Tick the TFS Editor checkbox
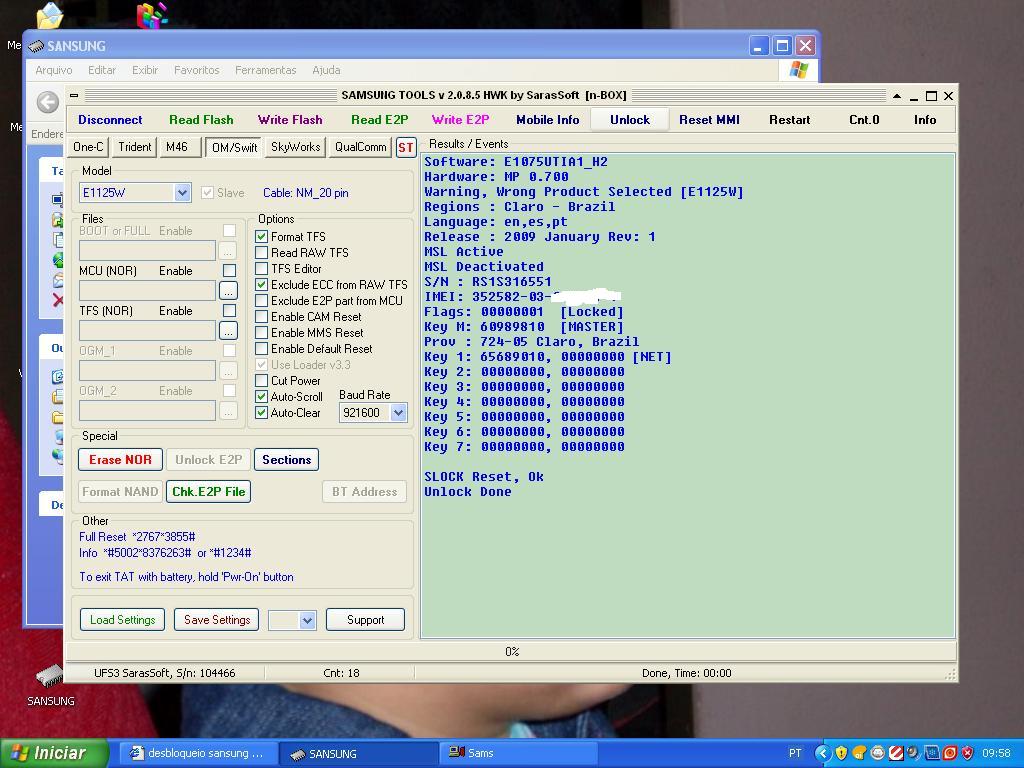 [x=261, y=268]
